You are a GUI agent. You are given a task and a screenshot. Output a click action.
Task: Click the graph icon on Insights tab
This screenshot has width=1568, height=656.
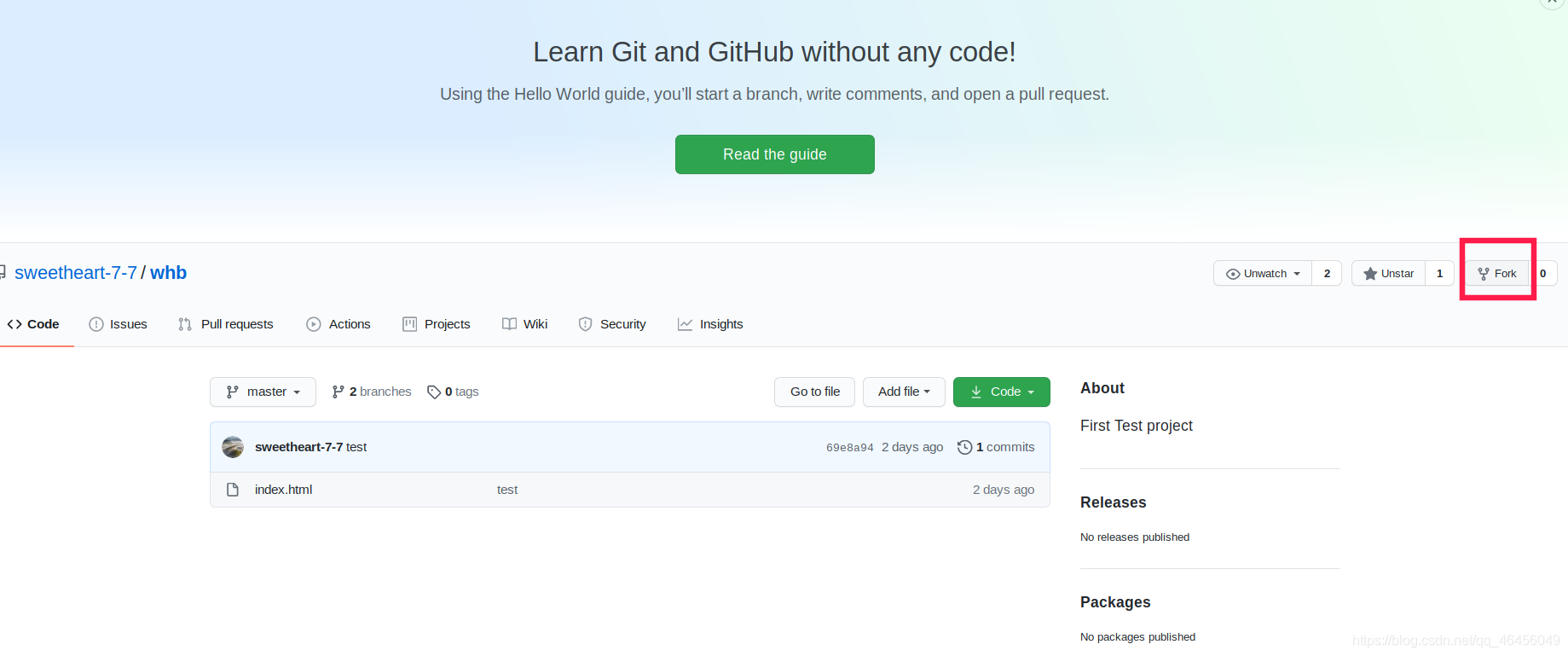685,324
